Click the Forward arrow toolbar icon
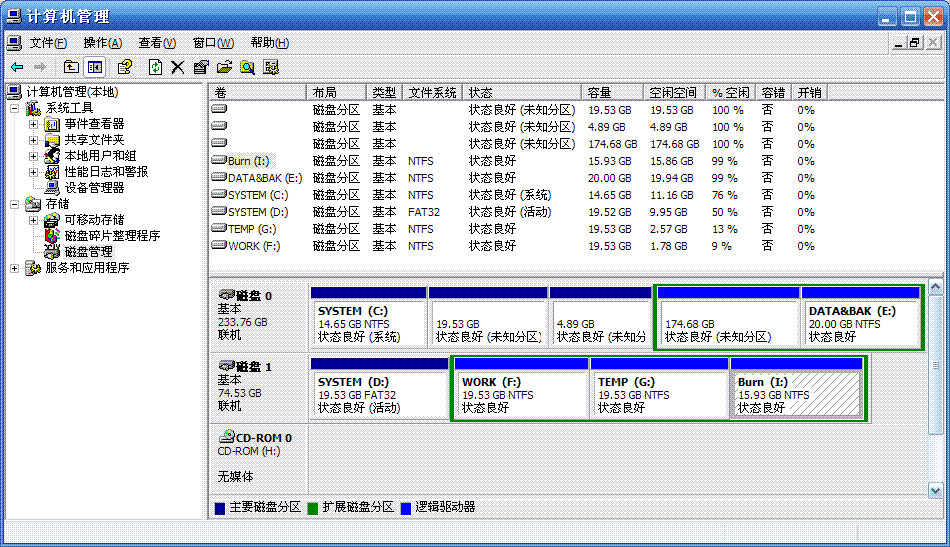Screen dimensions: 950x547 click(x=40, y=67)
